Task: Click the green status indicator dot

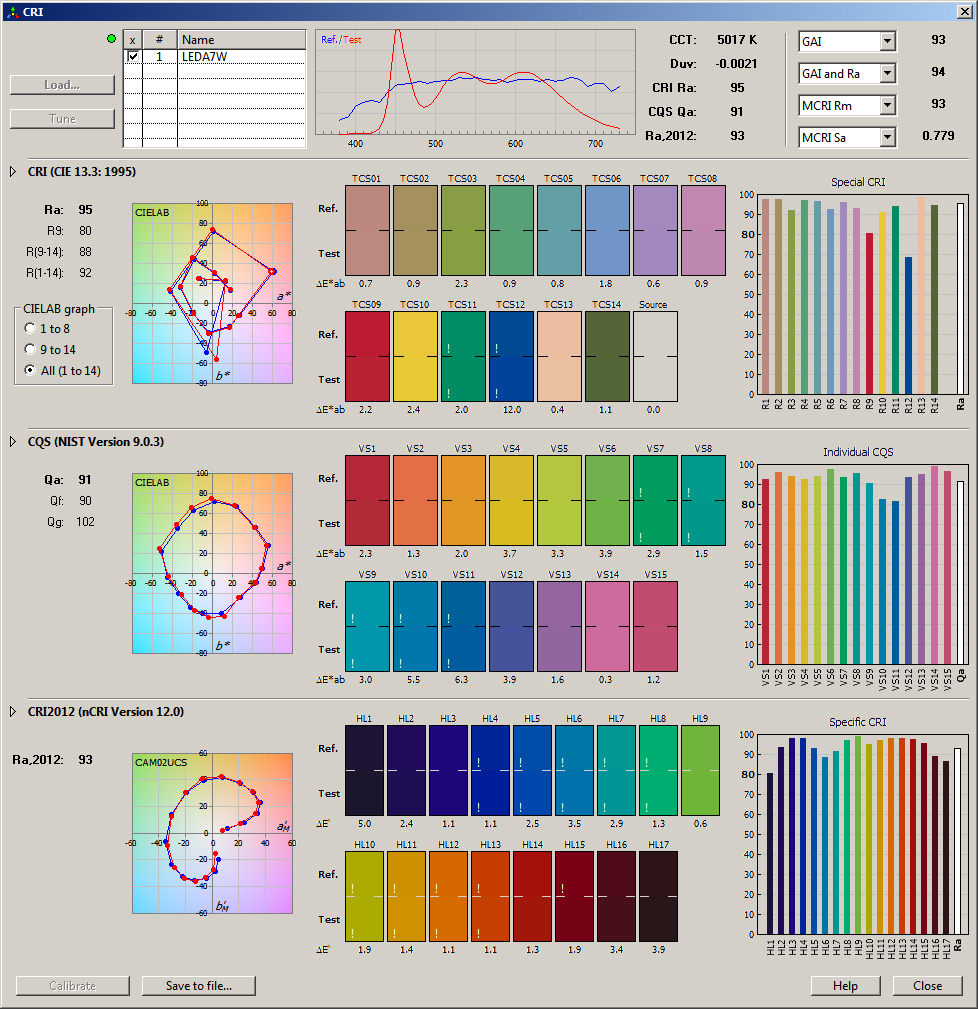Action: [x=111, y=39]
